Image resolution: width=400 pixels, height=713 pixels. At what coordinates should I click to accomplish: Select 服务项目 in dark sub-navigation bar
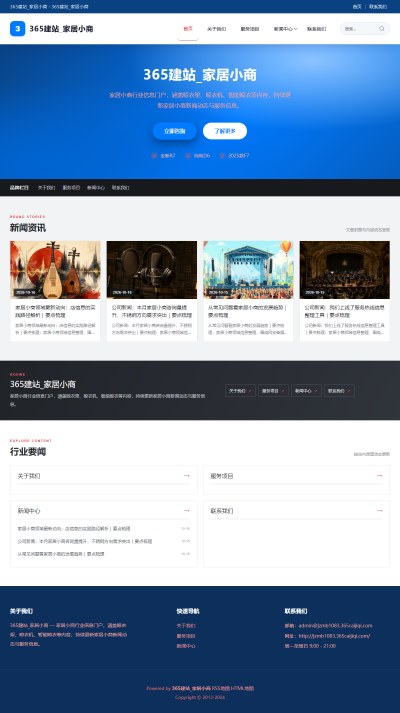[71, 187]
